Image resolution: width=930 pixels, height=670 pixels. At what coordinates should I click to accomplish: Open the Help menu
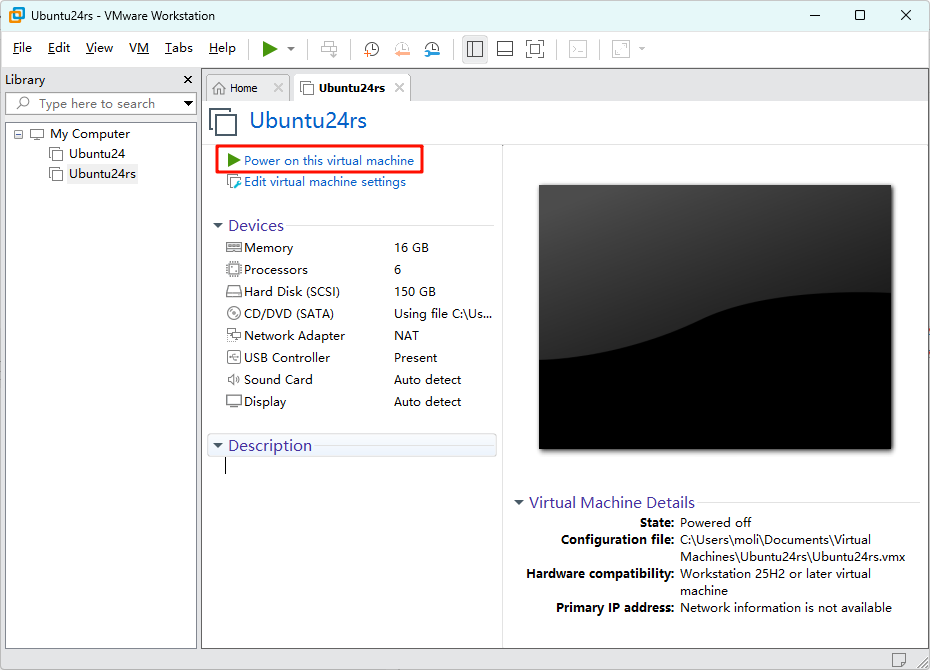222,48
